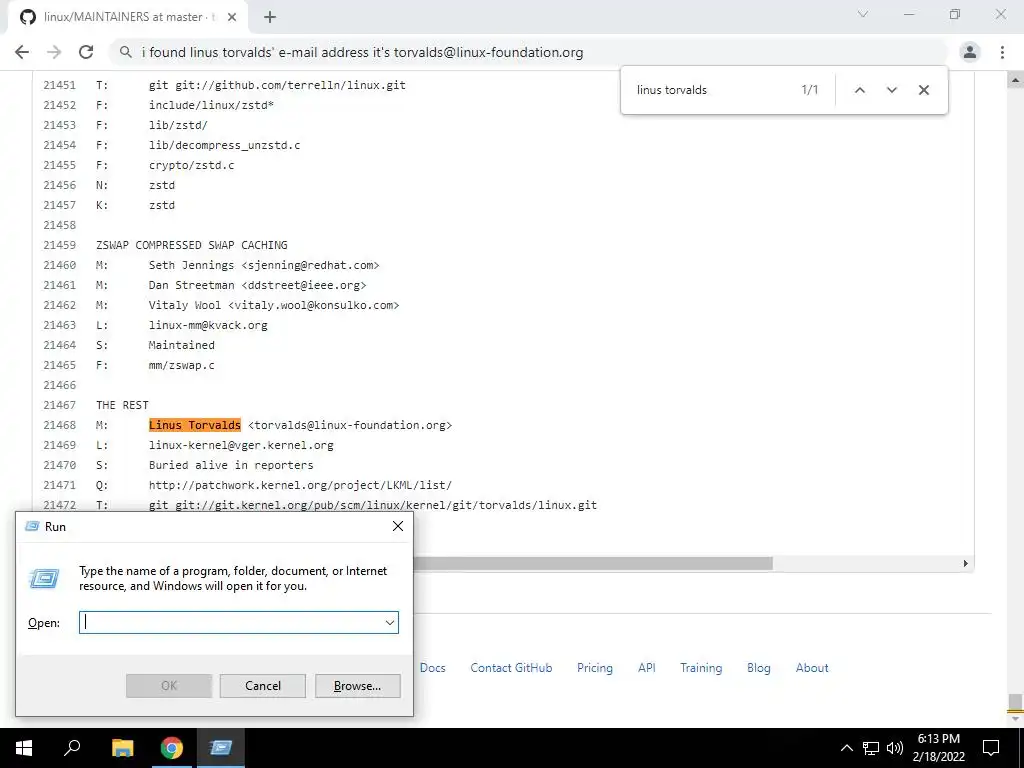Click the Chrome back arrow
This screenshot has height=768, width=1024.
point(22,52)
